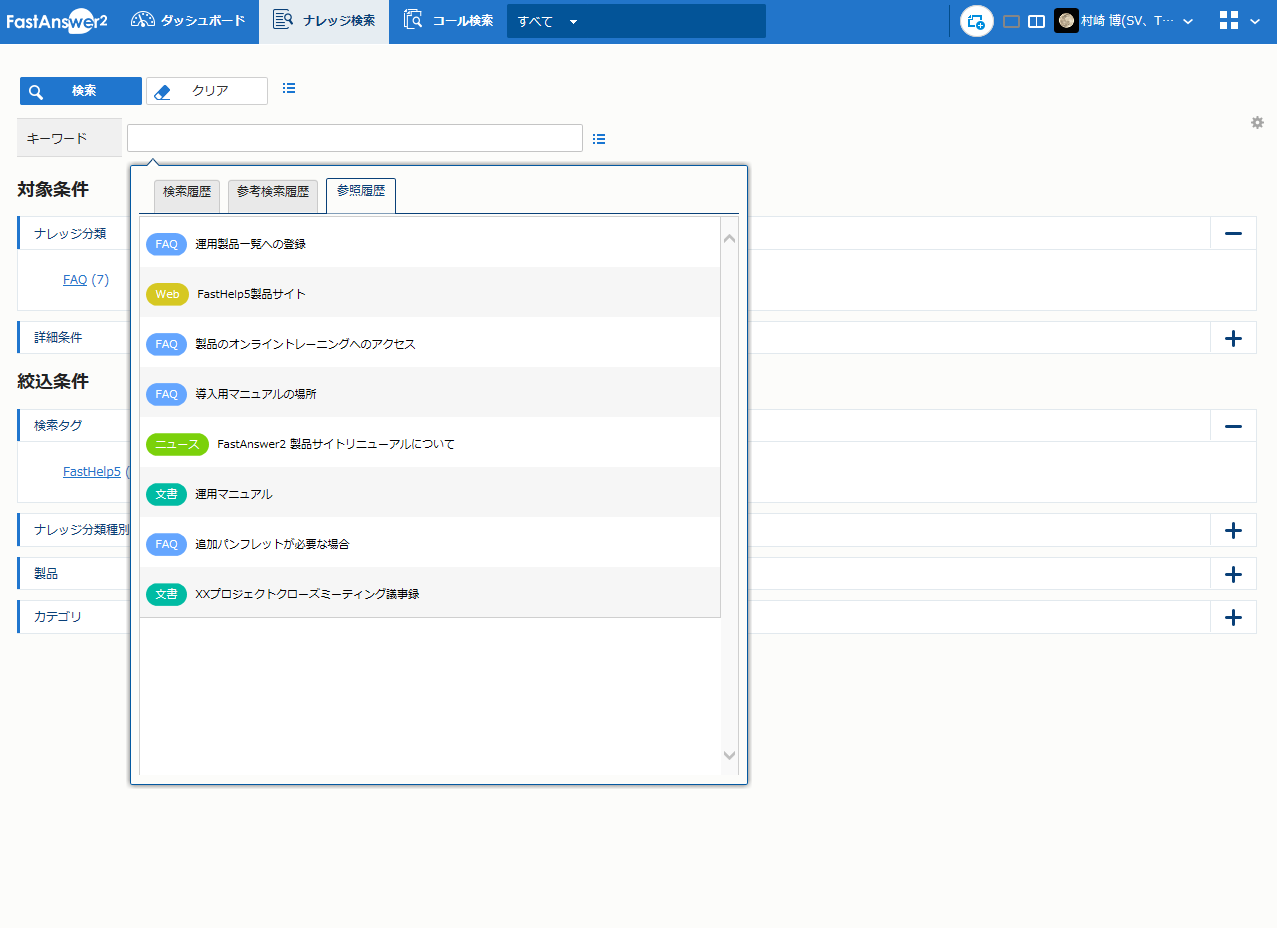This screenshot has width=1277, height=928.
Task: Click the user avatar for 村崎 博
Action: (1066, 21)
